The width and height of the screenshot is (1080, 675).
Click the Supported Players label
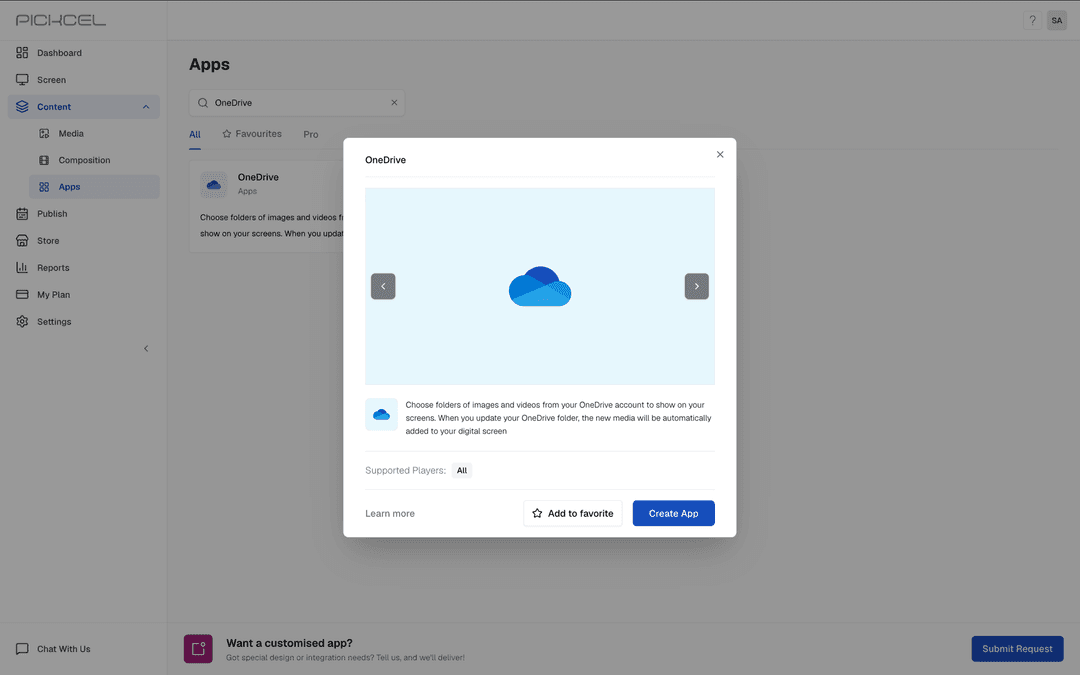pyautogui.click(x=405, y=470)
